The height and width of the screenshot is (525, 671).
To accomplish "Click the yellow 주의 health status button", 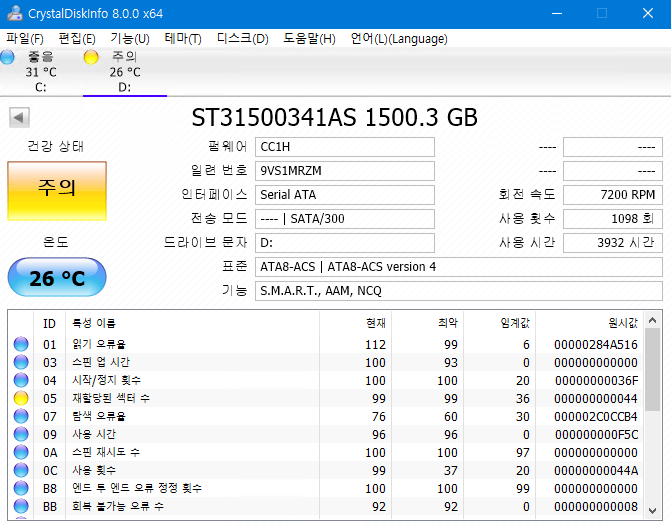I will (57, 191).
